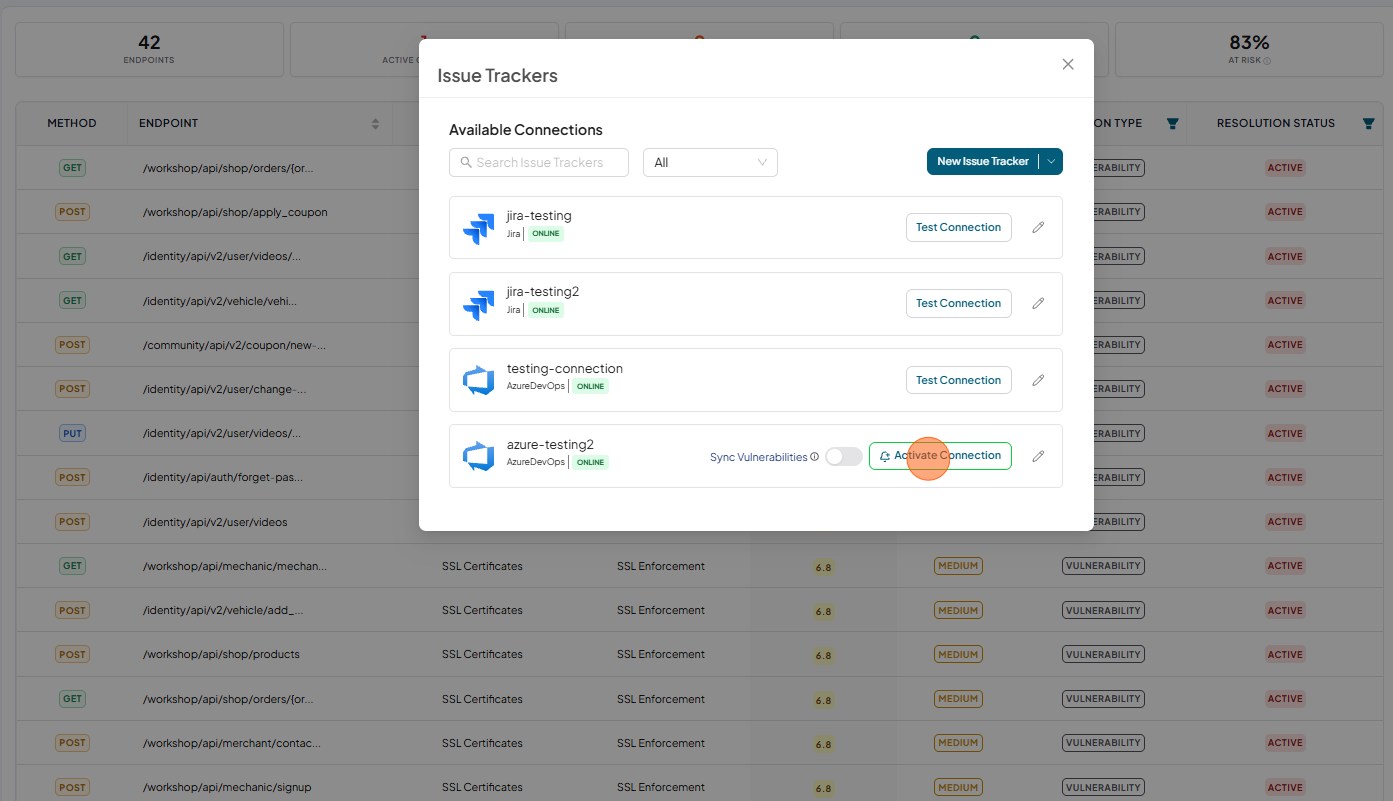Viewport: 1393px width, 801px height.
Task: Click ONLINE badge of azure-testing2
Action: pyautogui.click(x=591, y=462)
